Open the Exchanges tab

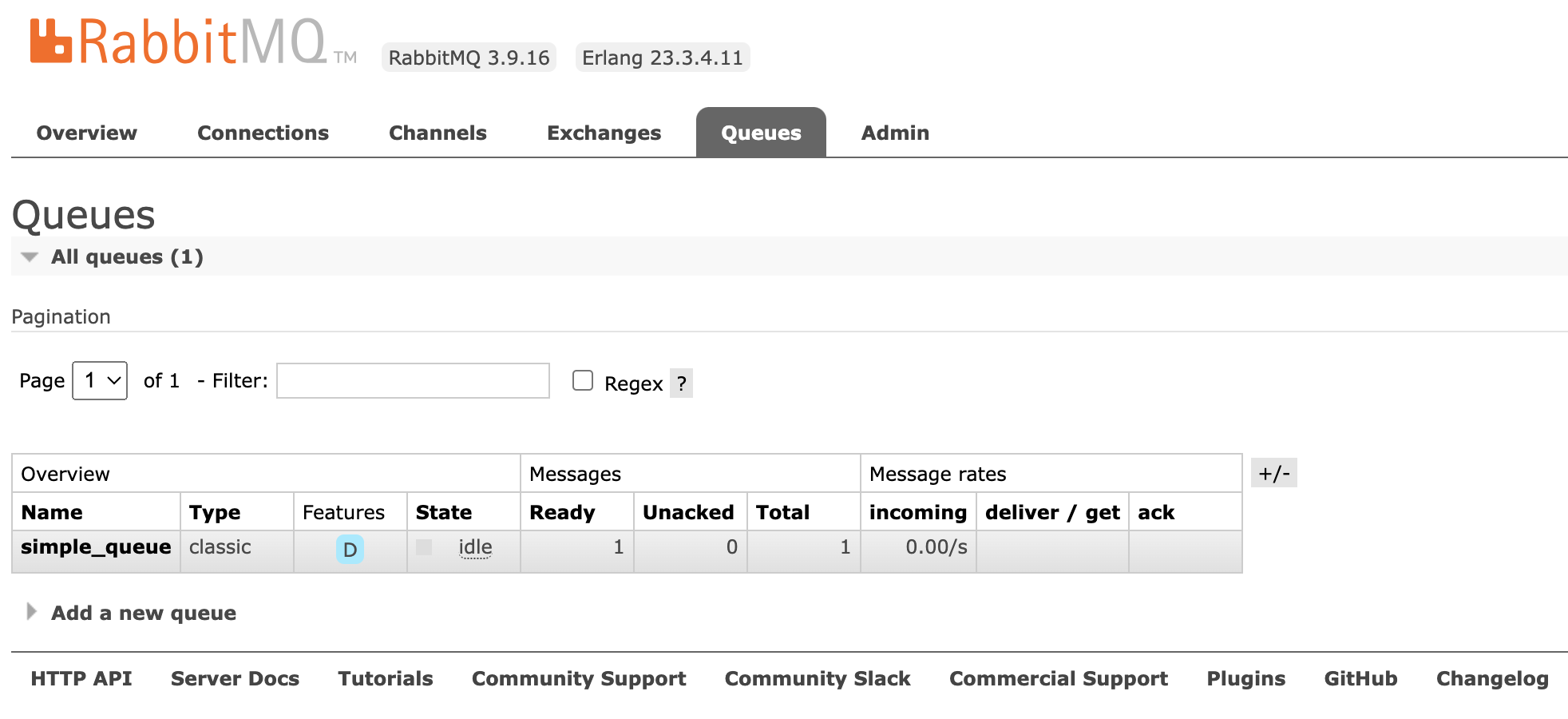[604, 133]
